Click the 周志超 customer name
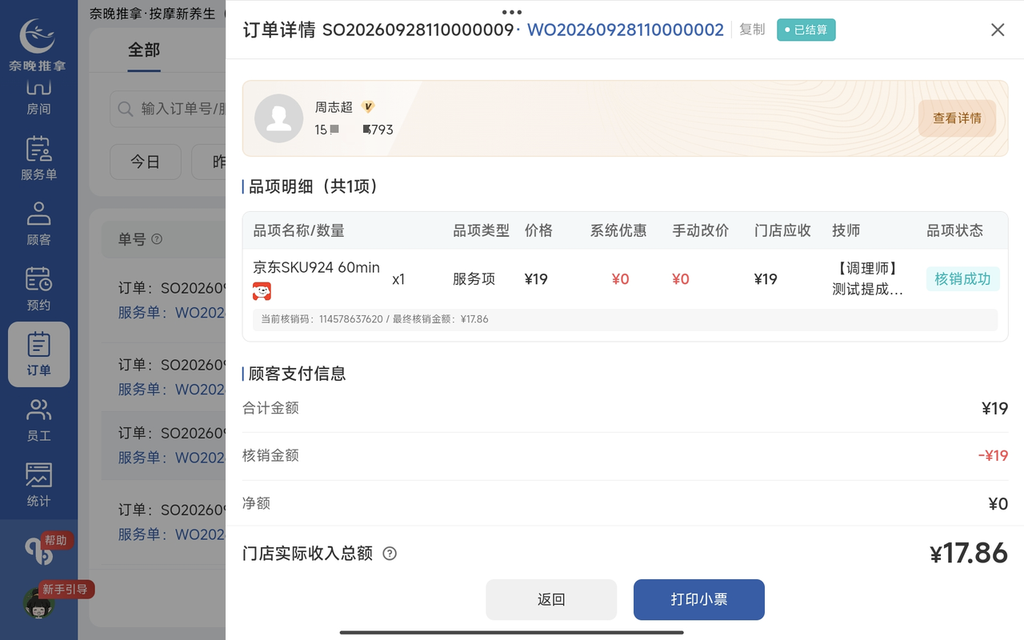This screenshot has width=1024, height=640. click(x=334, y=107)
